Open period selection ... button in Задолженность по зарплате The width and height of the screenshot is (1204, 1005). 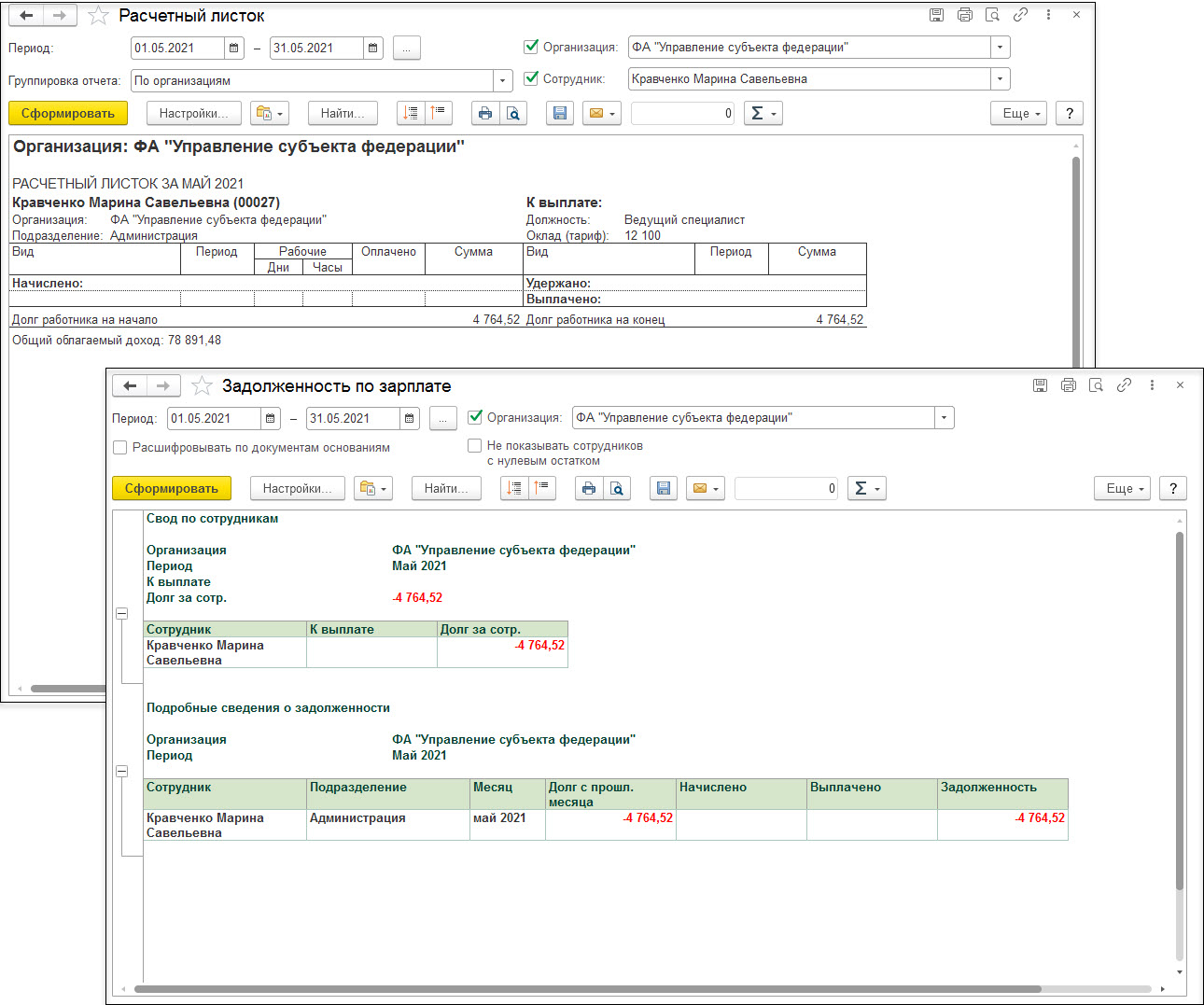[443, 418]
